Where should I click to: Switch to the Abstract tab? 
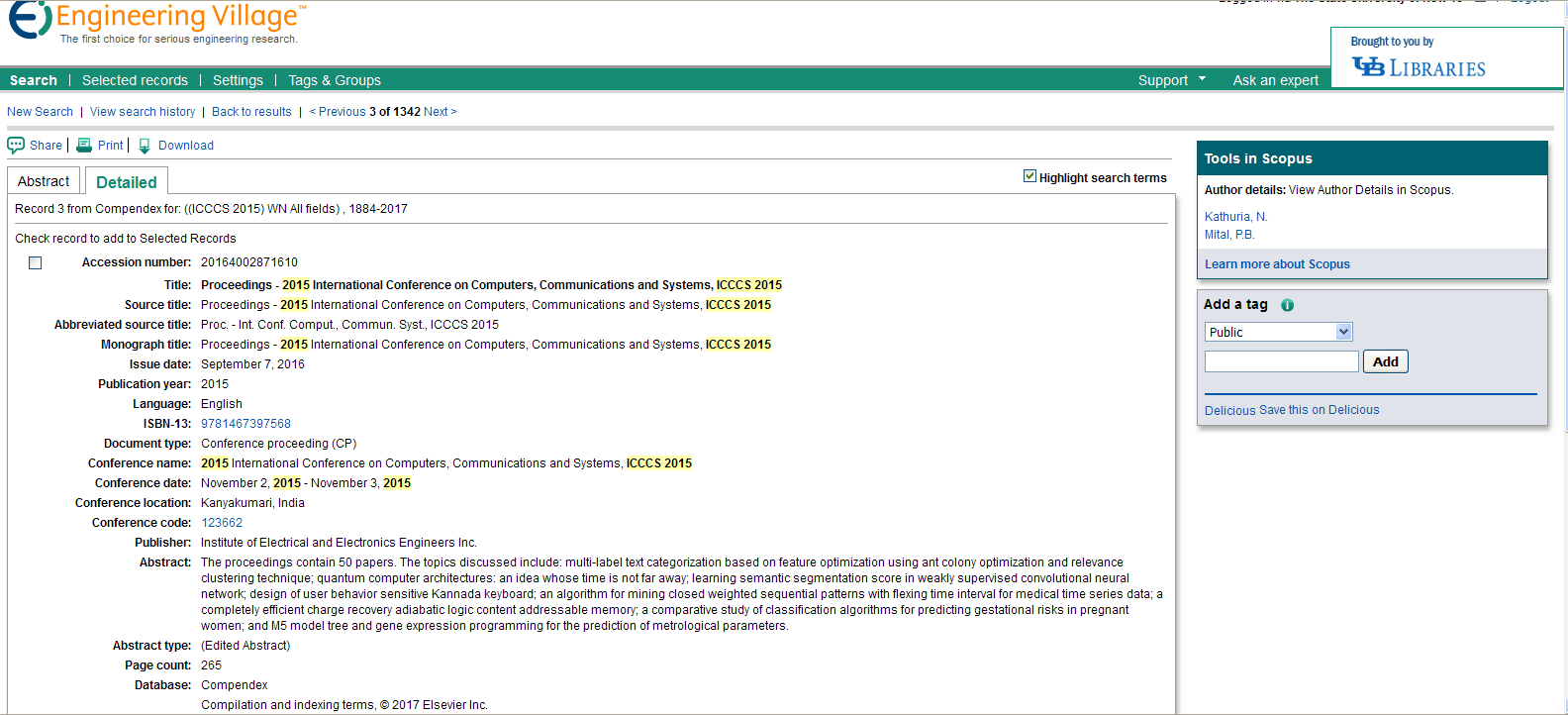pyautogui.click(x=44, y=181)
